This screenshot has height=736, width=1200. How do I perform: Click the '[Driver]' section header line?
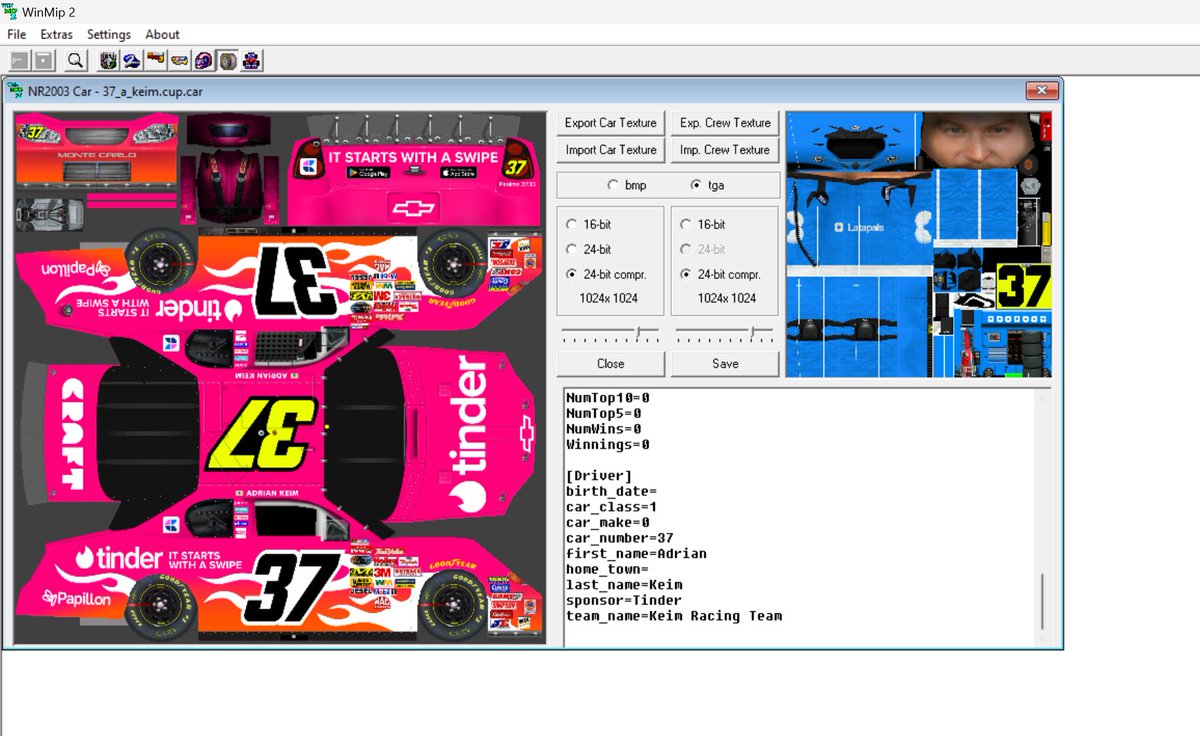tap(597, 475)
